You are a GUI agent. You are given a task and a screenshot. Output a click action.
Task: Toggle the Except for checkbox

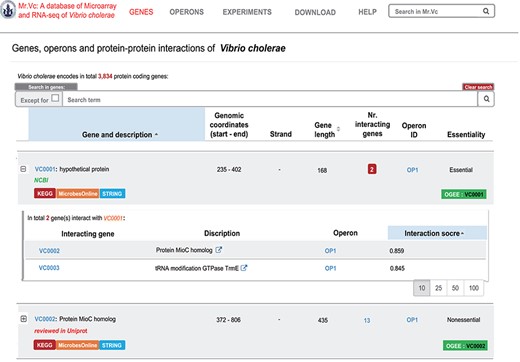coord(55,98)
